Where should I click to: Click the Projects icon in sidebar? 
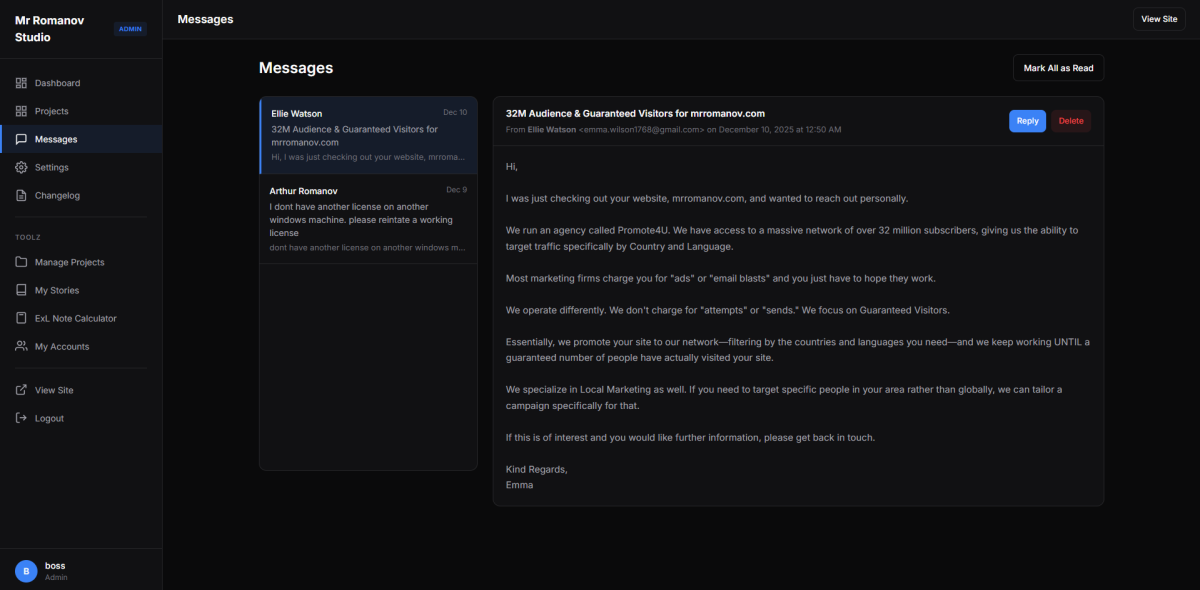coord(21,111)
